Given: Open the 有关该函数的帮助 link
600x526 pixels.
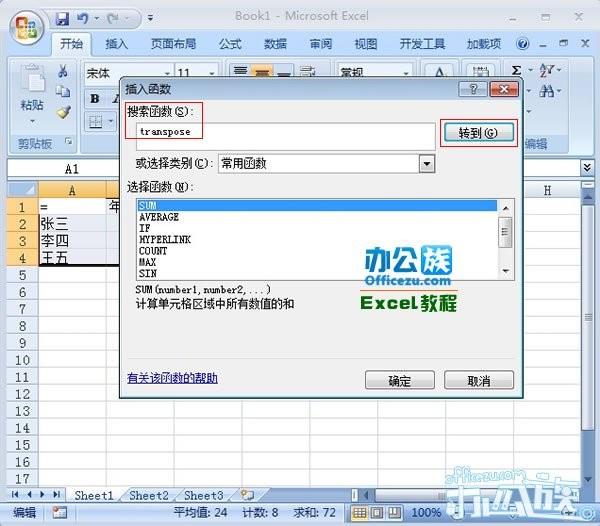Looking at the screenshot, I should tap(172, 378).
